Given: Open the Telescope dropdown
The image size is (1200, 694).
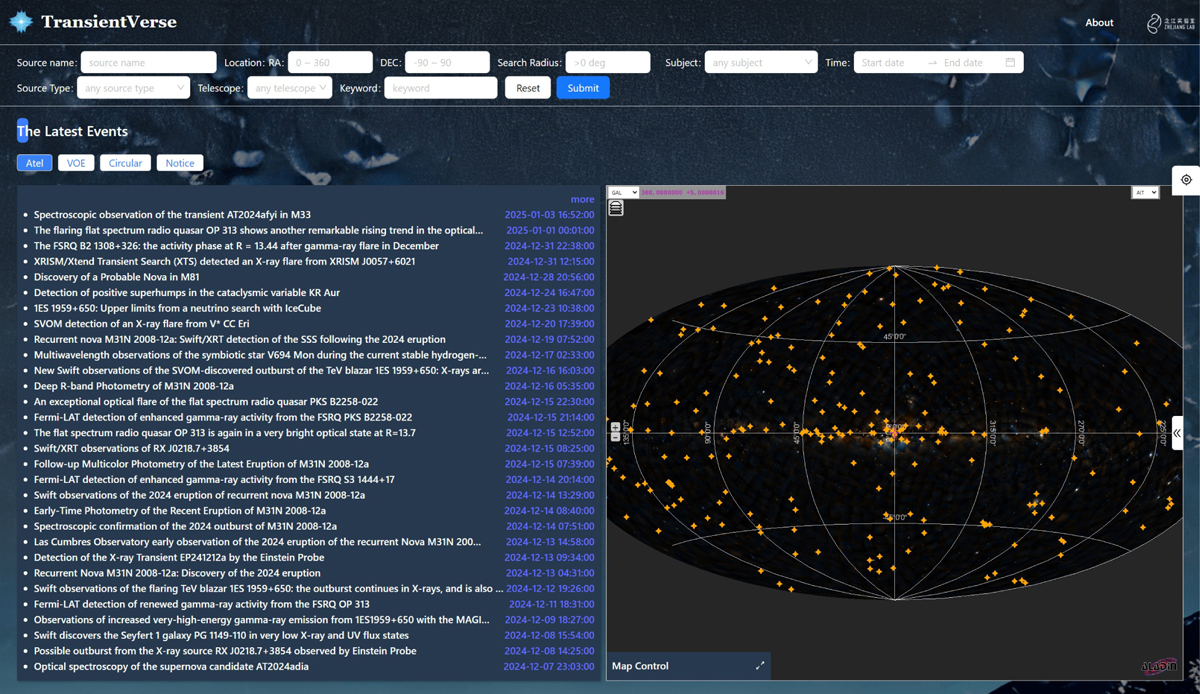Looking at the screenshot, I should pos(290,89).
